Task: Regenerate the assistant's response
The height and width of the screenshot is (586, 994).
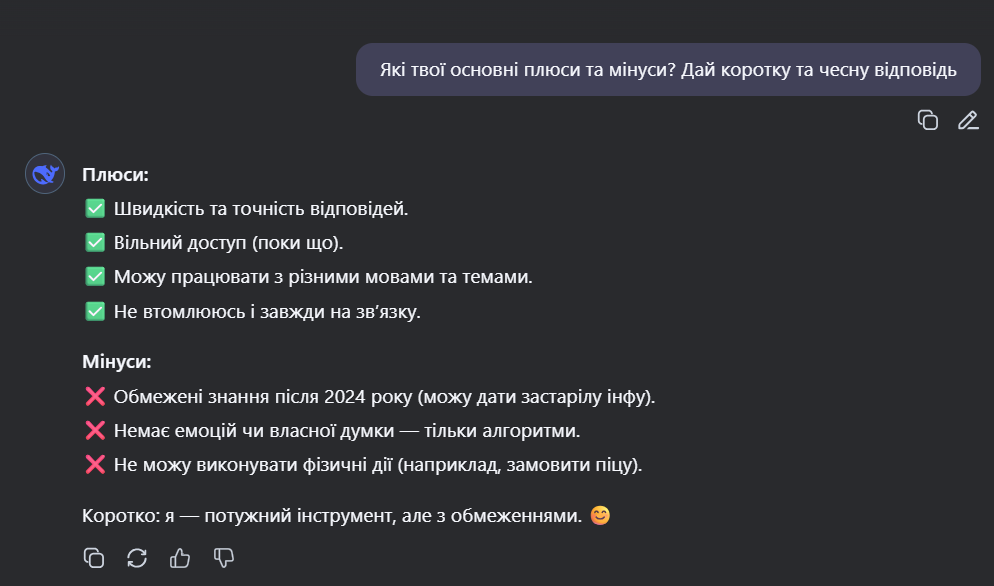Action: pos(137,557)
